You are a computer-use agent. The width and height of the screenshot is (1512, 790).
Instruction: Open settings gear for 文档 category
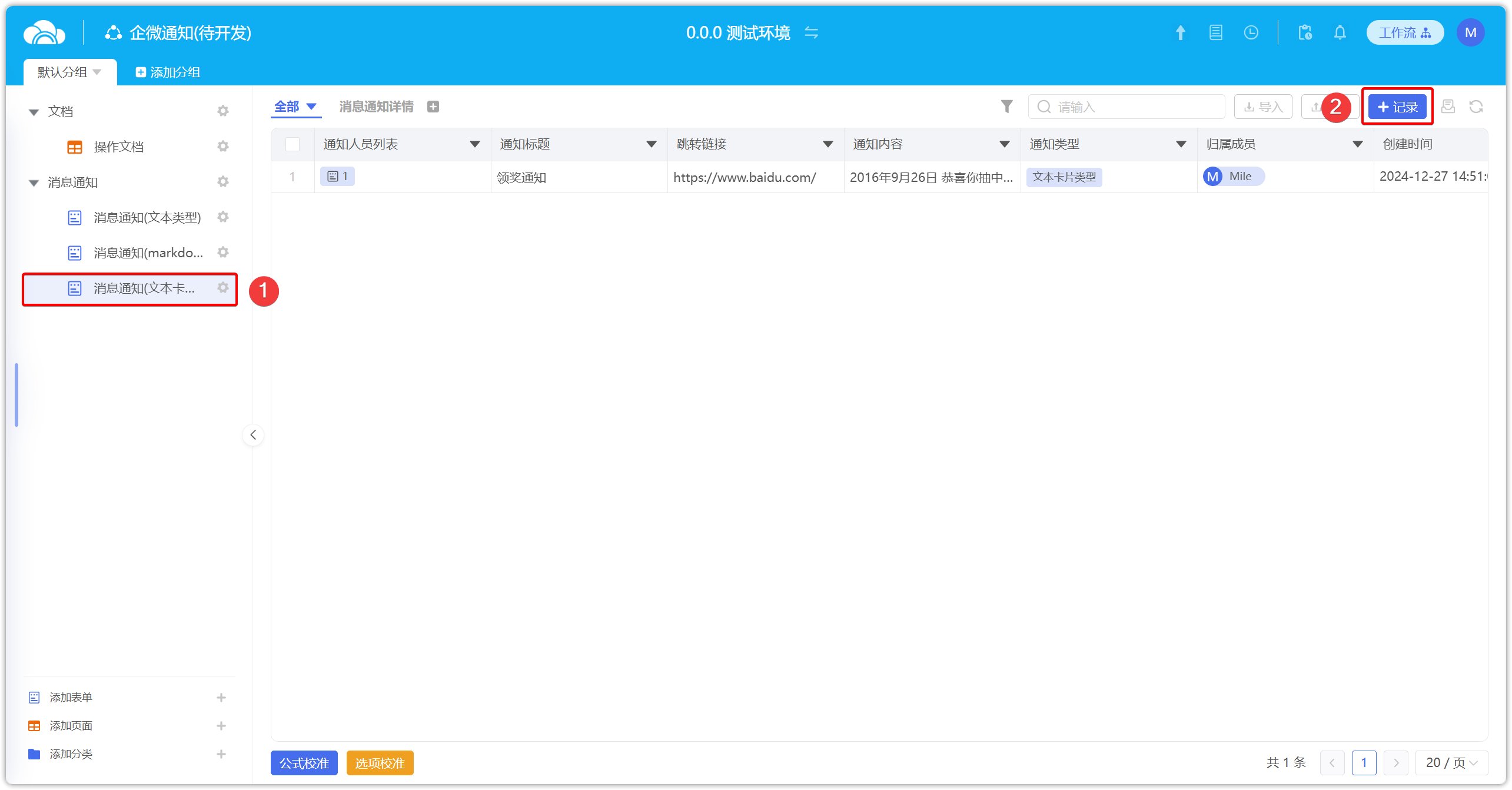pyautogui.click(x=223, y=111)
